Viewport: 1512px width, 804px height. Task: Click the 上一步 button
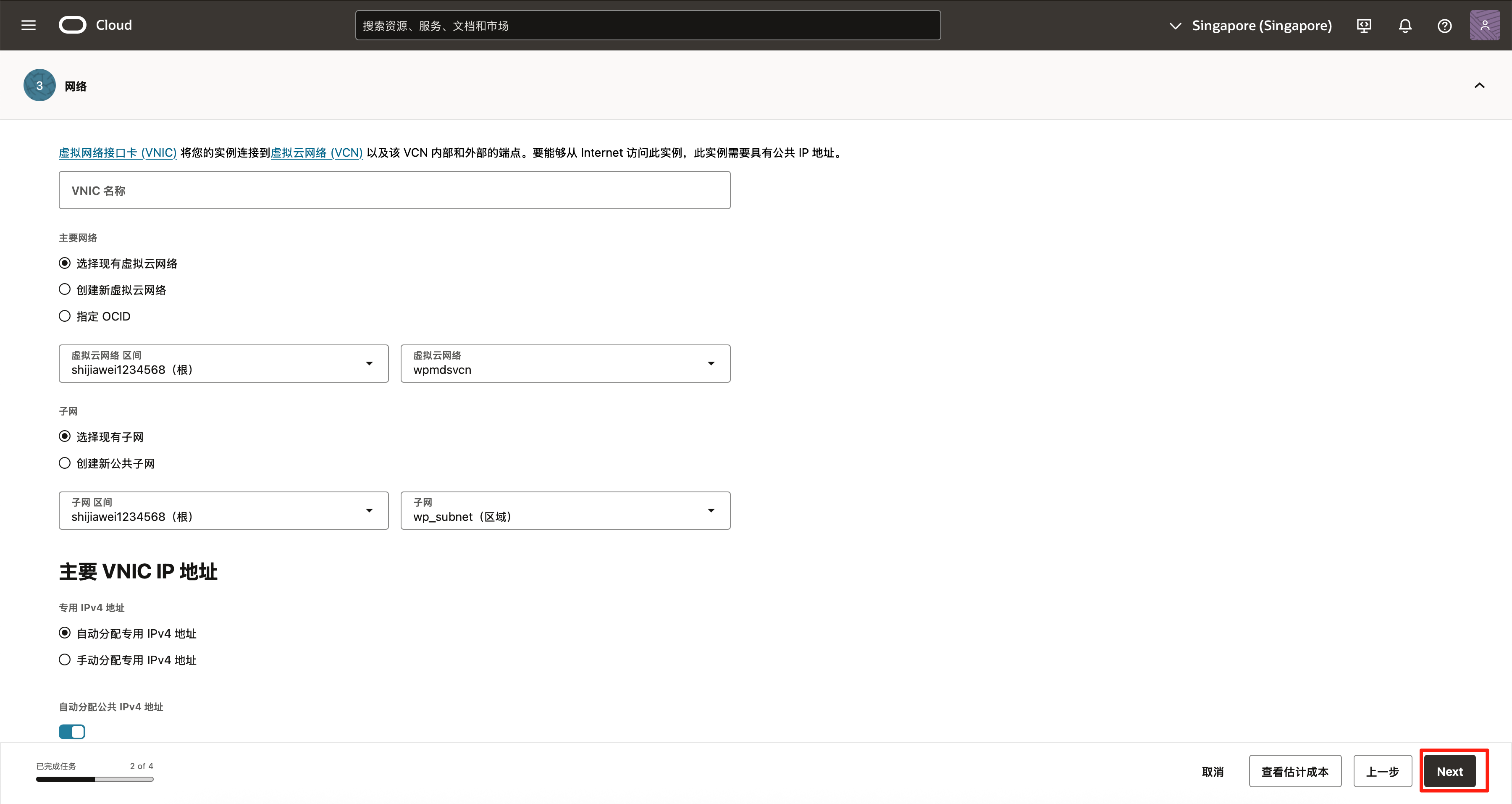coord(1382,772)
